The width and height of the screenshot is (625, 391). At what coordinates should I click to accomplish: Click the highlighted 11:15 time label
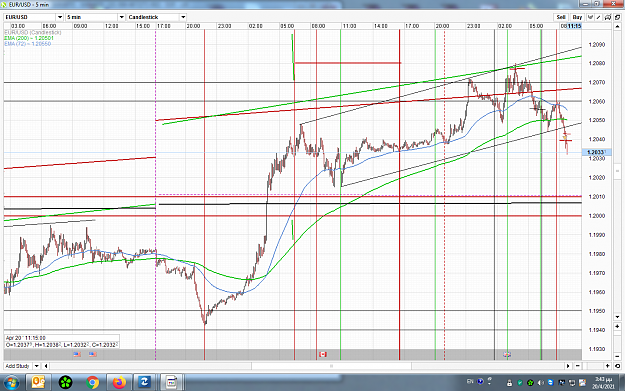pyautogui.click(x=574, y=26)
